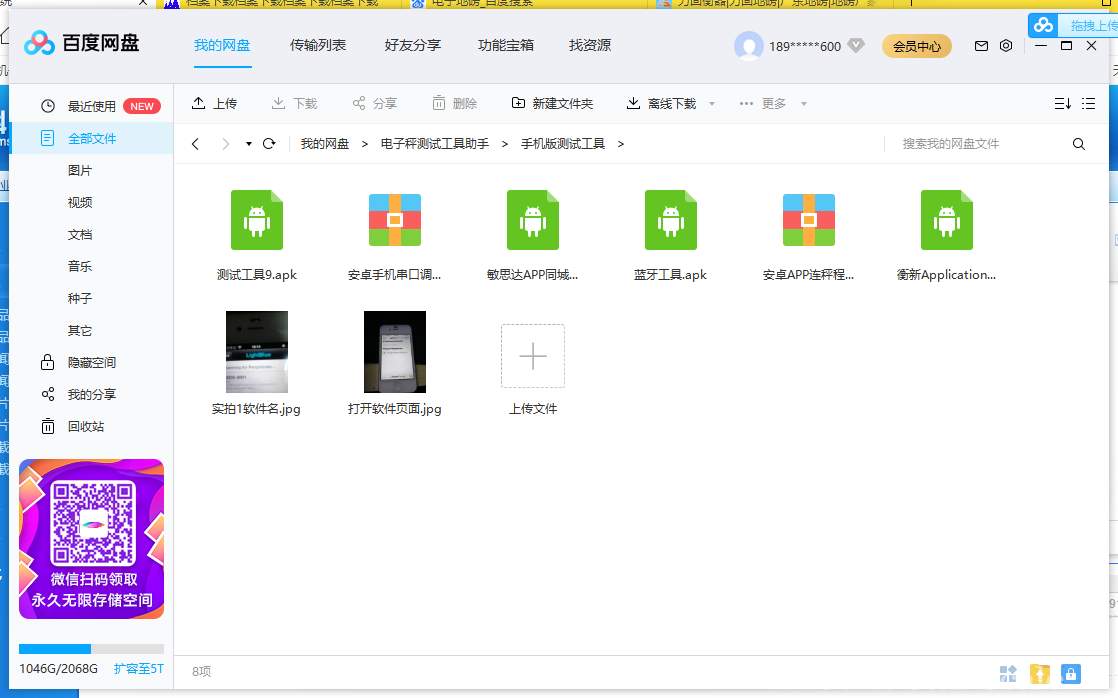This screenshot has height=698, width=1118.
Task: Click the lock icon at bottom right
Action: 1071,674
